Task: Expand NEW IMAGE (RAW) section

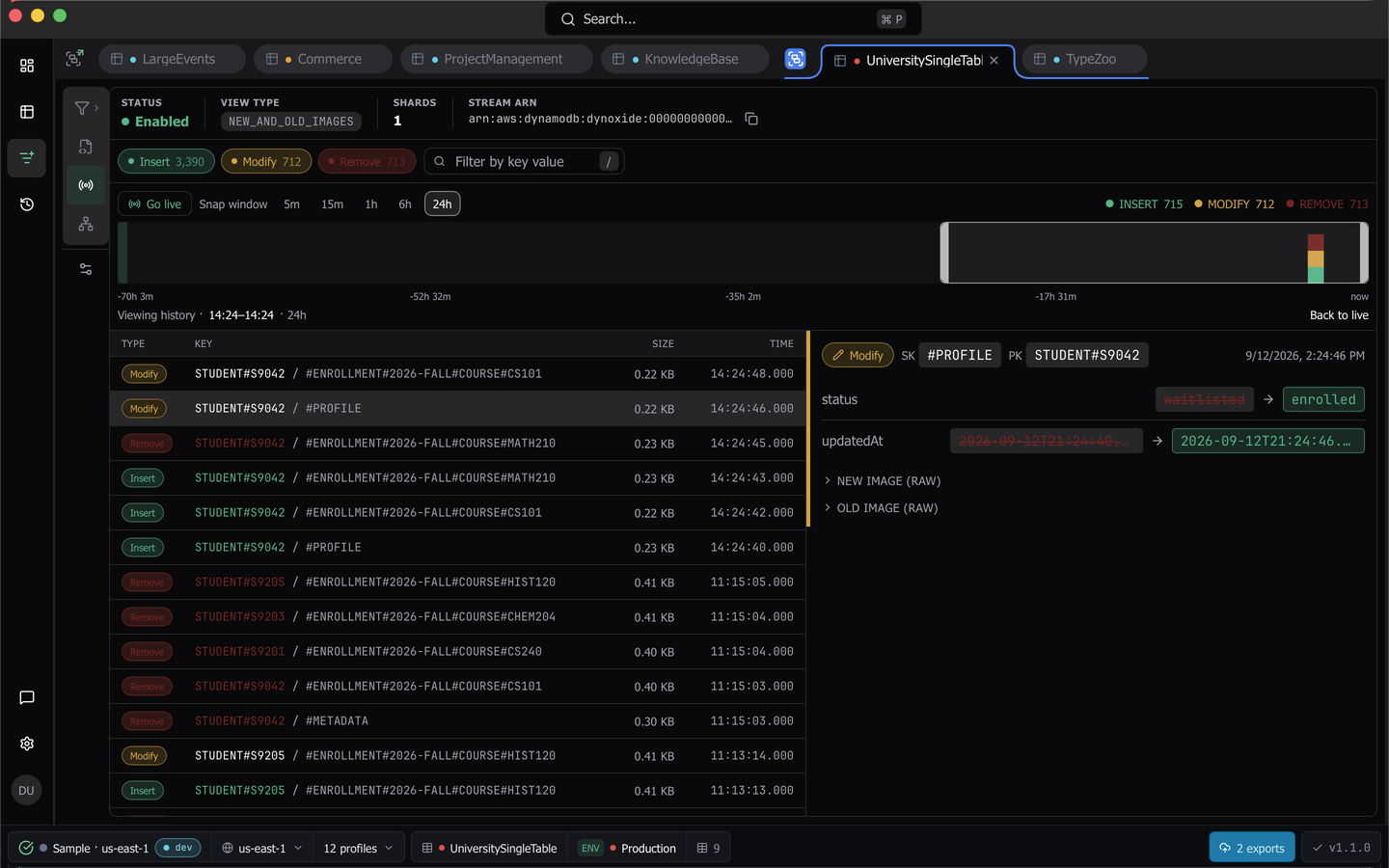Action: point(883,480)
